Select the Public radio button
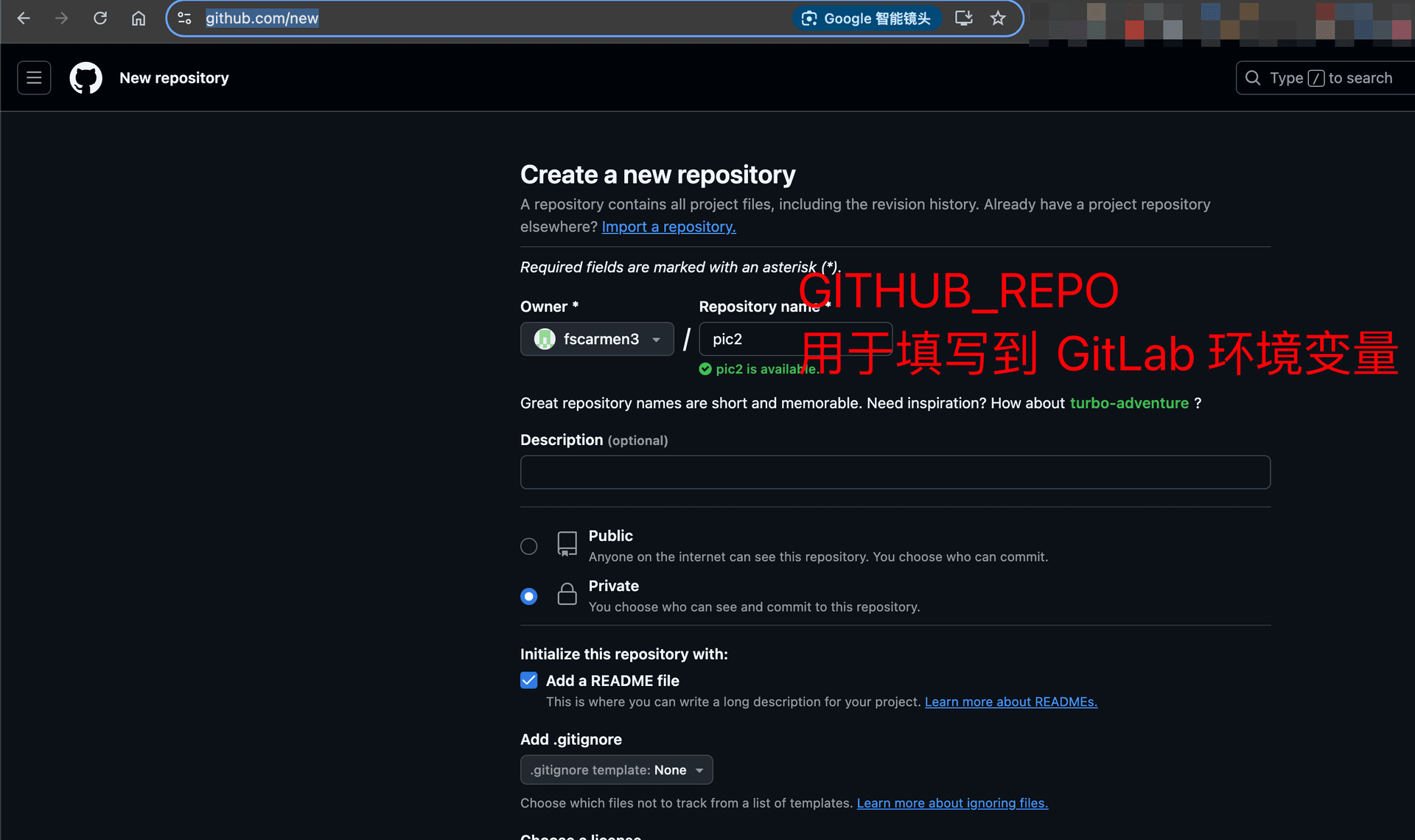The image size is (1415, 840). click(528, 546)
